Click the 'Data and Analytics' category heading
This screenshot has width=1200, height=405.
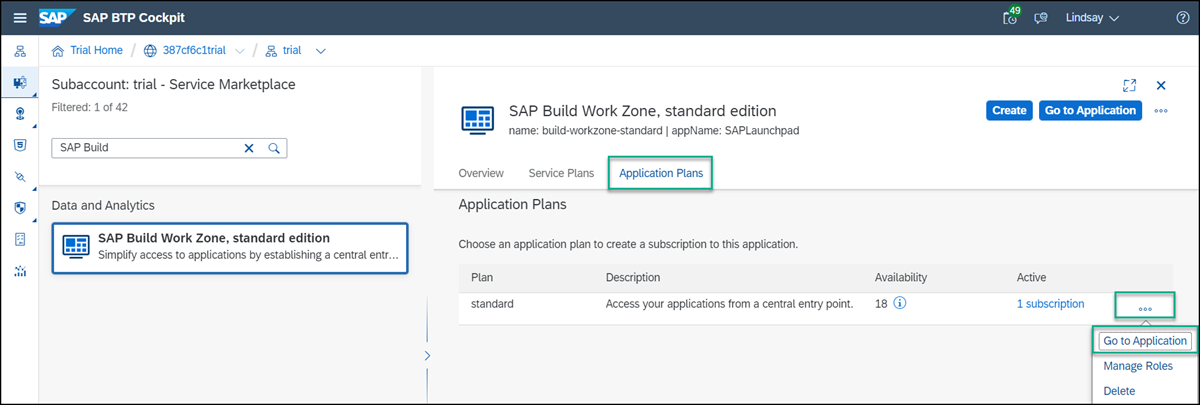tap(104, 205)
